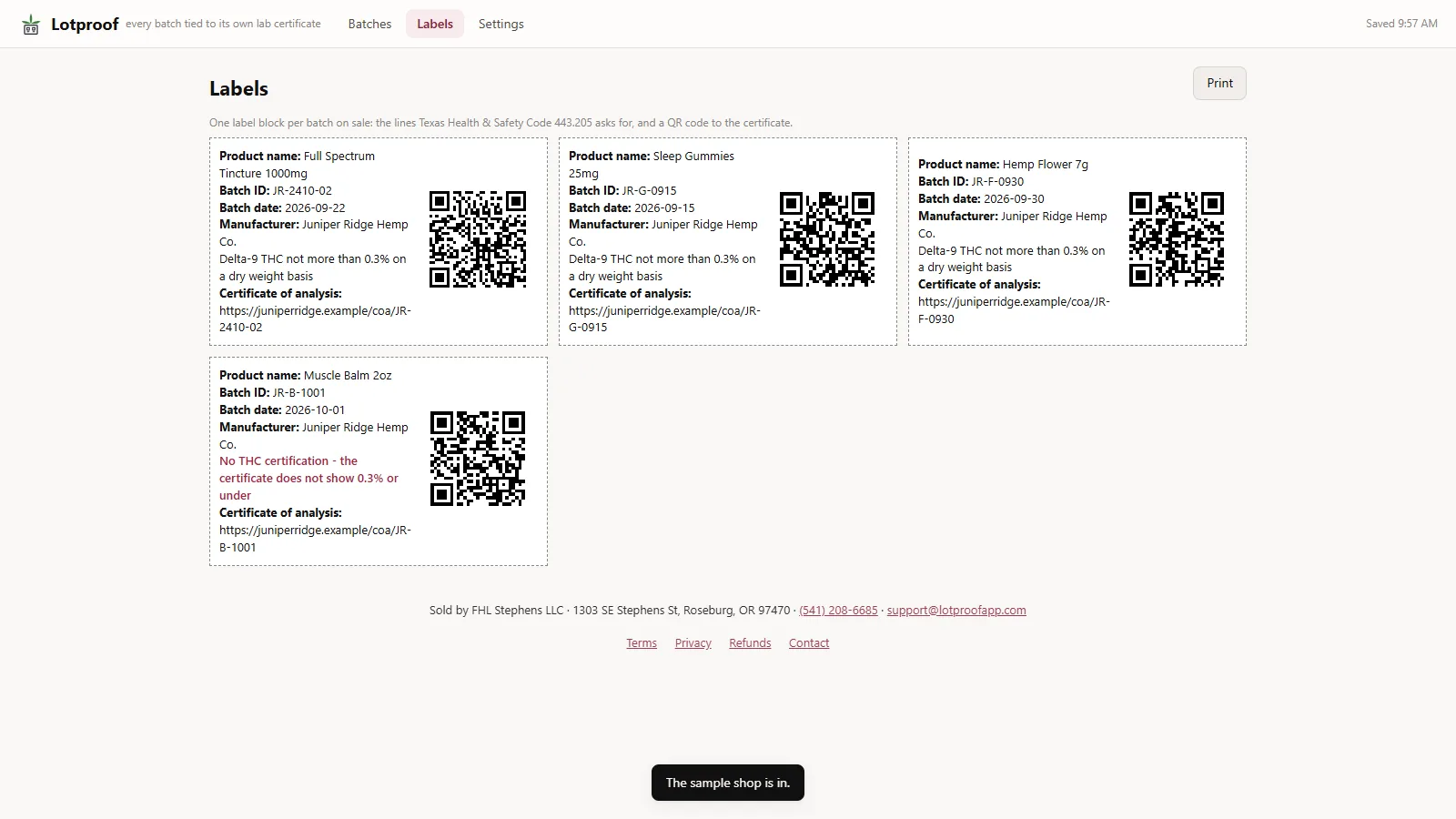Click the Sleep Gummies QR code
The height and width of the screenshot is (819, 1456).
(827, 239)
